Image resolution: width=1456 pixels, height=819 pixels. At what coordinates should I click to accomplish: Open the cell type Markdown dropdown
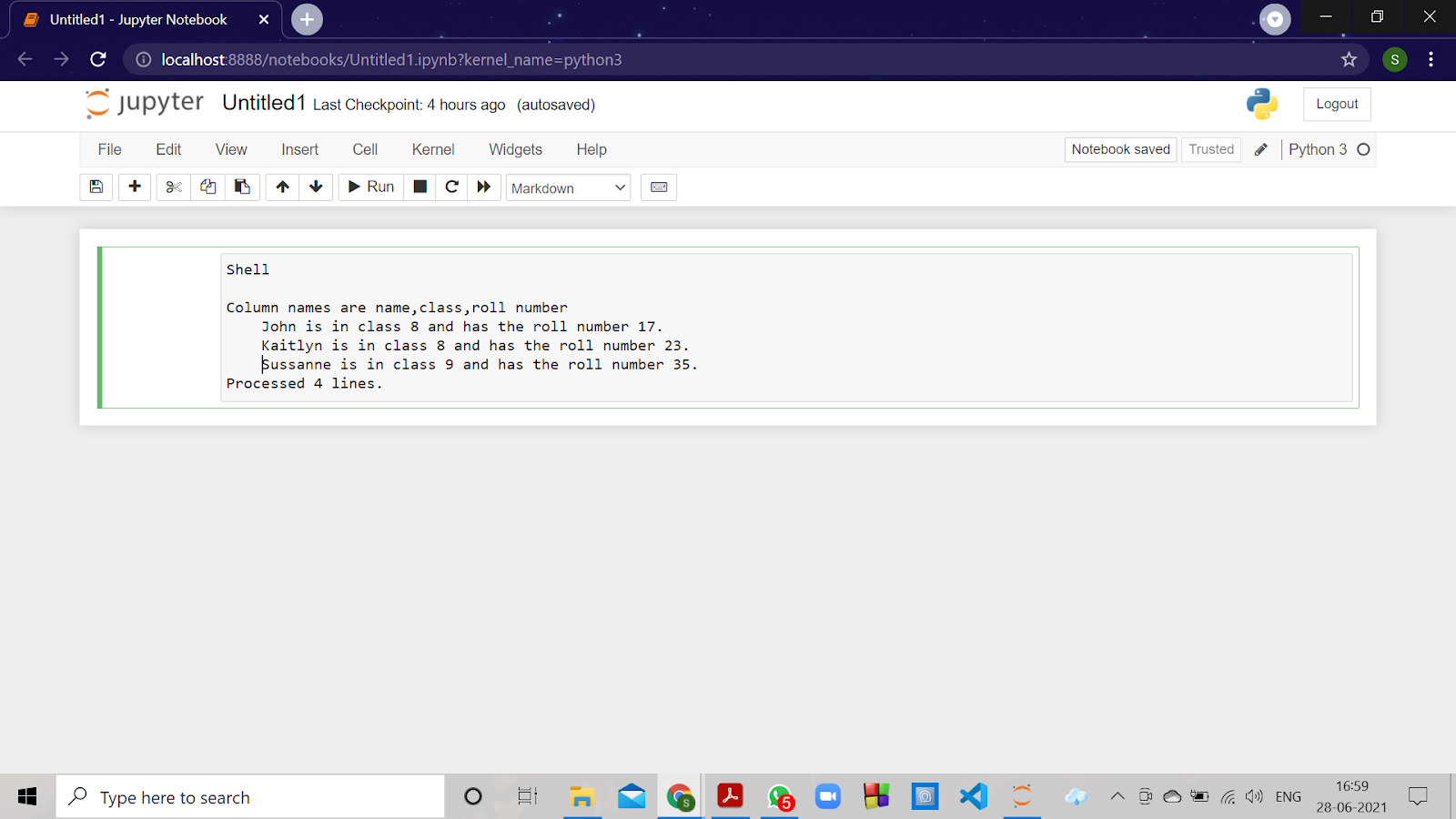tap(568, 187)
